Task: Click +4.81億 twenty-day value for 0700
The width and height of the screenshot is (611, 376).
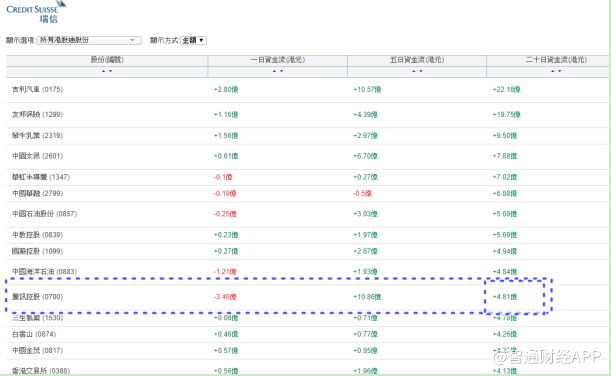Action: click(x=505, y=297)
